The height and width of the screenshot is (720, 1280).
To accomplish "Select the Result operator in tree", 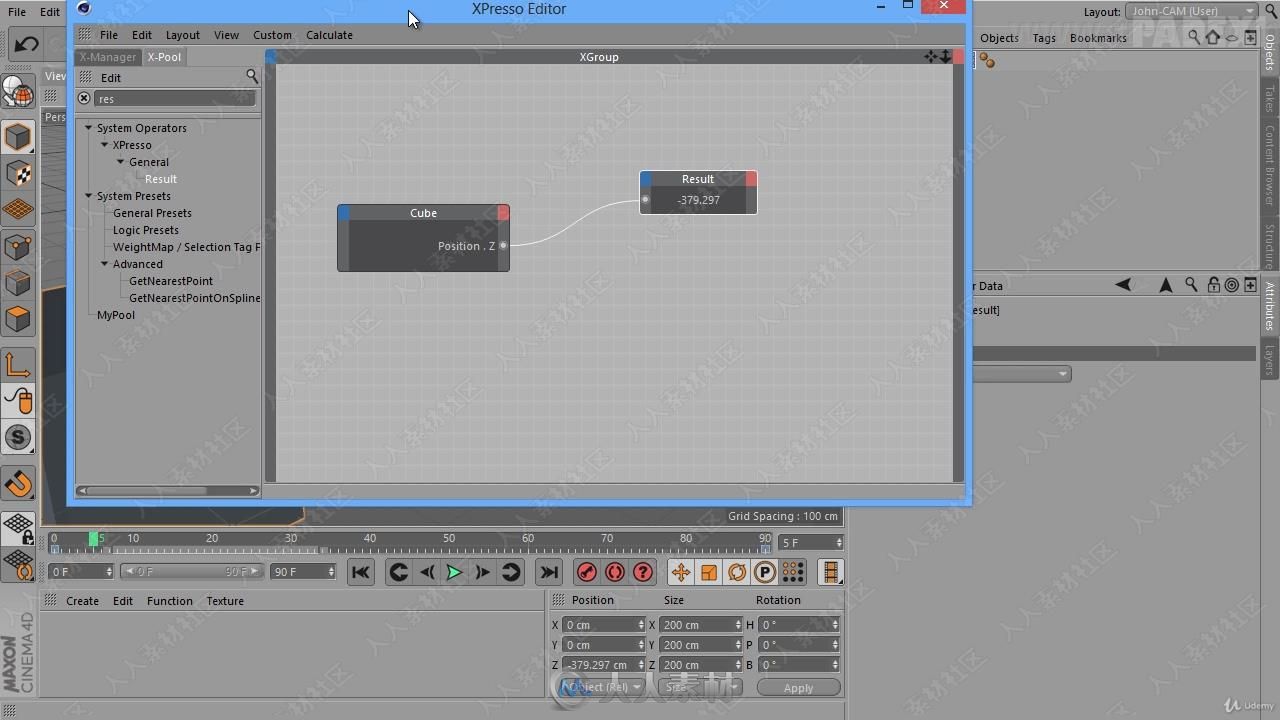I will 161,179.
